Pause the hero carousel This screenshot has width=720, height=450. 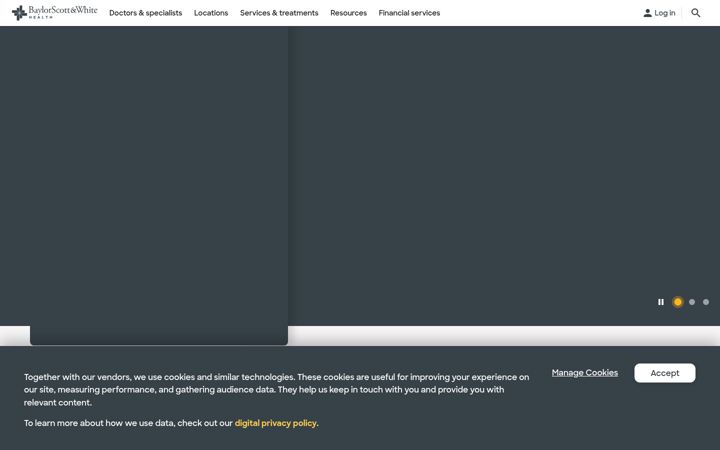click(x=661, y=302)
